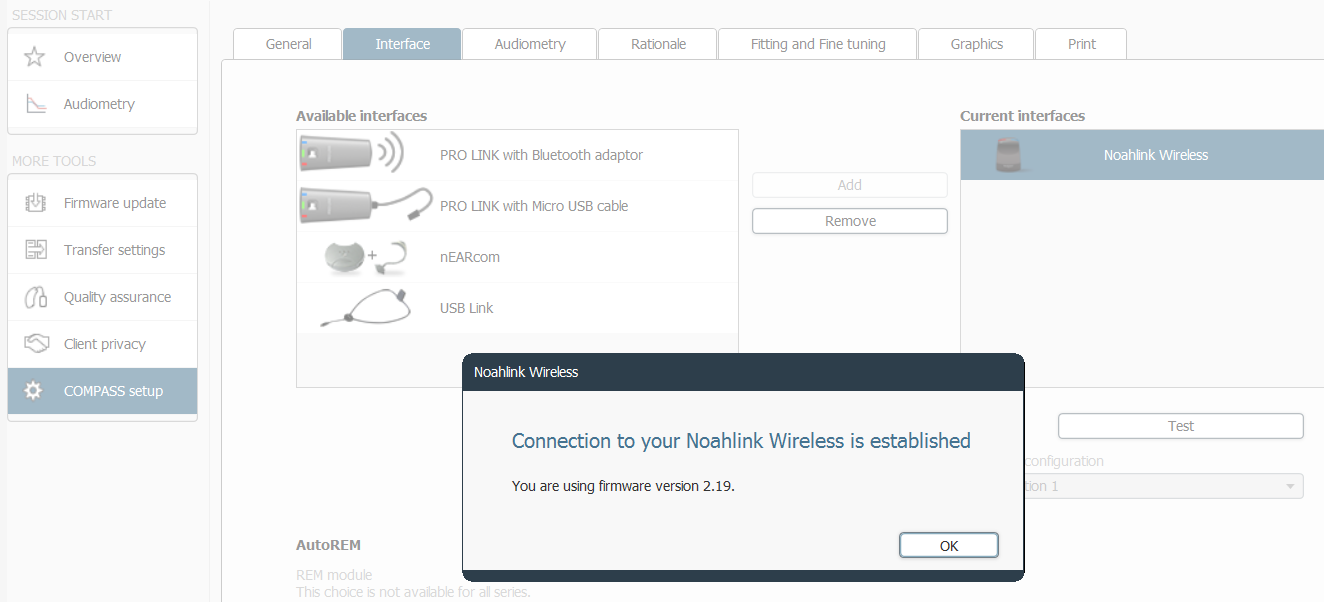Screen dimensions: 1324x602
Task: Click the Quality assurance hearing aid icon
Action: 35,297
